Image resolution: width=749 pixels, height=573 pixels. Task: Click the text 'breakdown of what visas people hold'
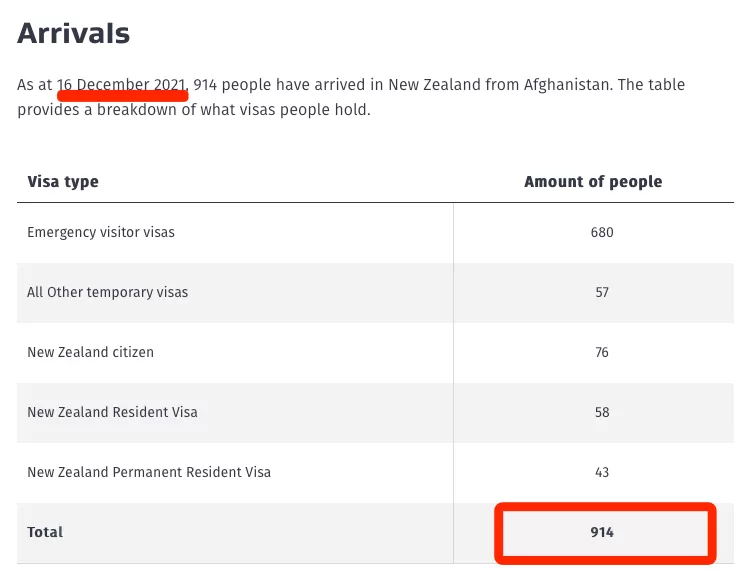(234, 110)
